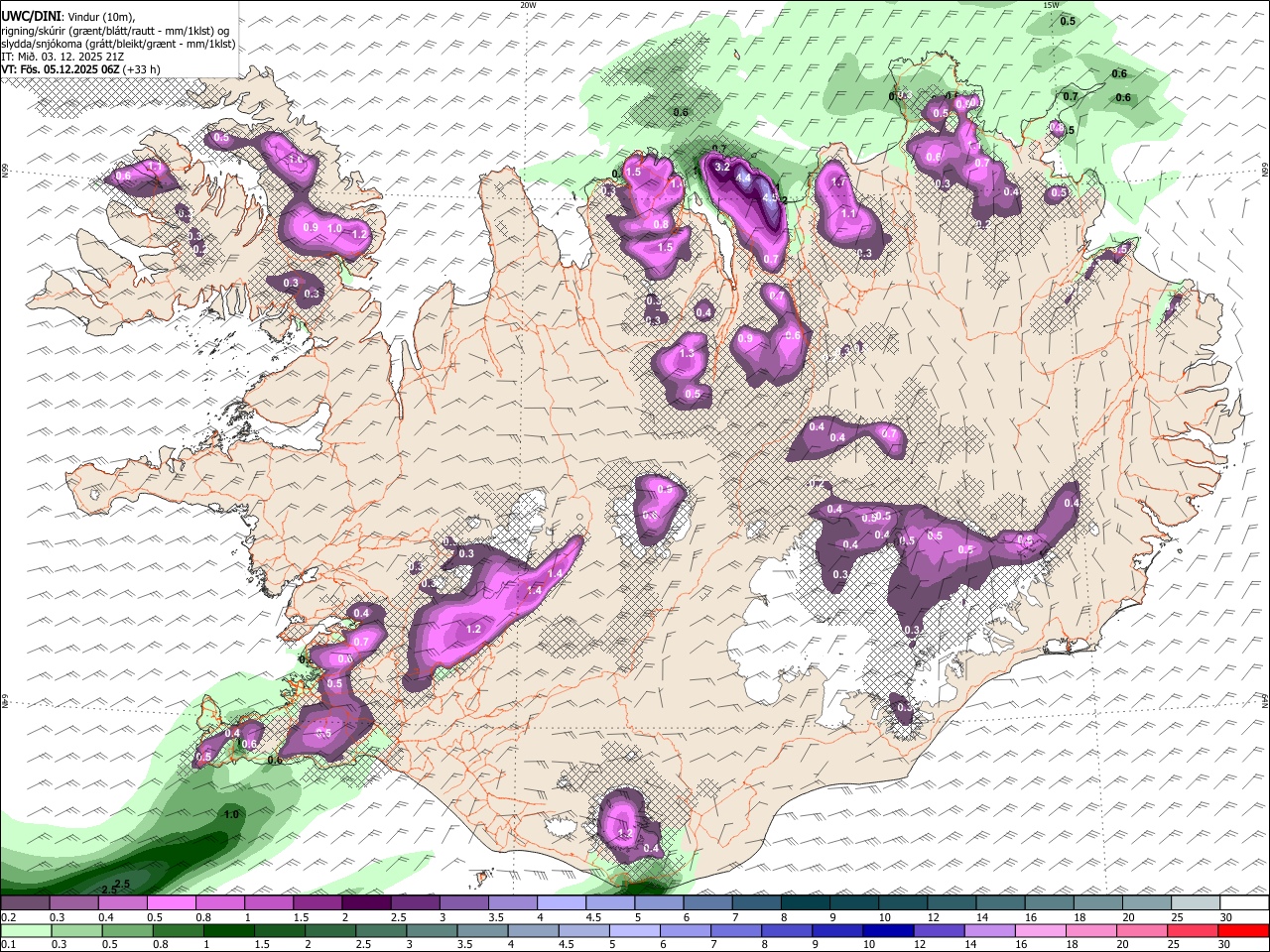This screenshot has height=952, width=1270.
Task: Click the bright magenta 0.5 swatch in snow scale
Action: (173, 903)
